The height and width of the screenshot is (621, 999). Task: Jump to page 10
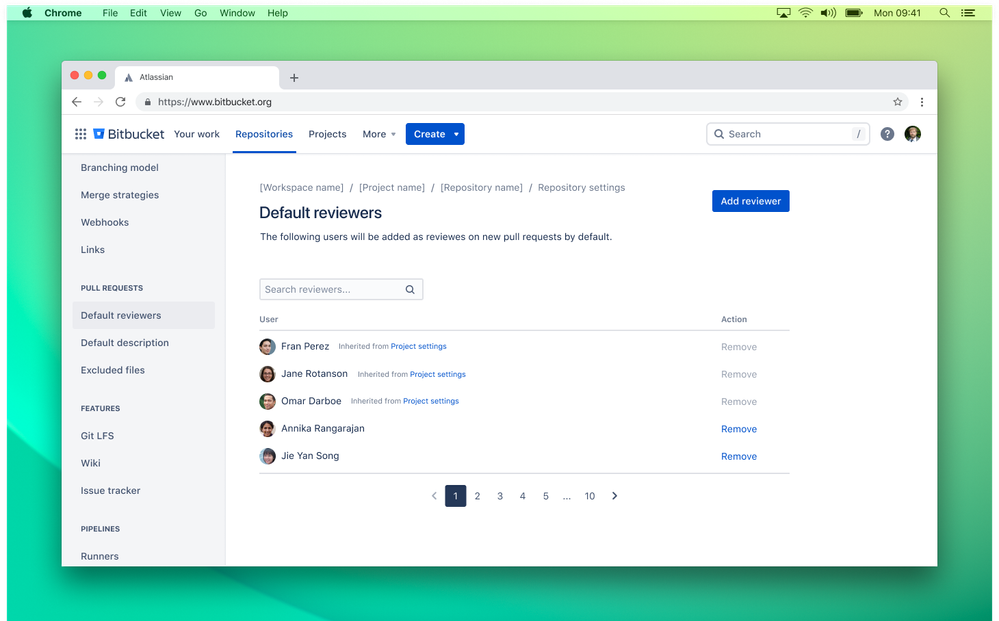(x=590, y=496)
